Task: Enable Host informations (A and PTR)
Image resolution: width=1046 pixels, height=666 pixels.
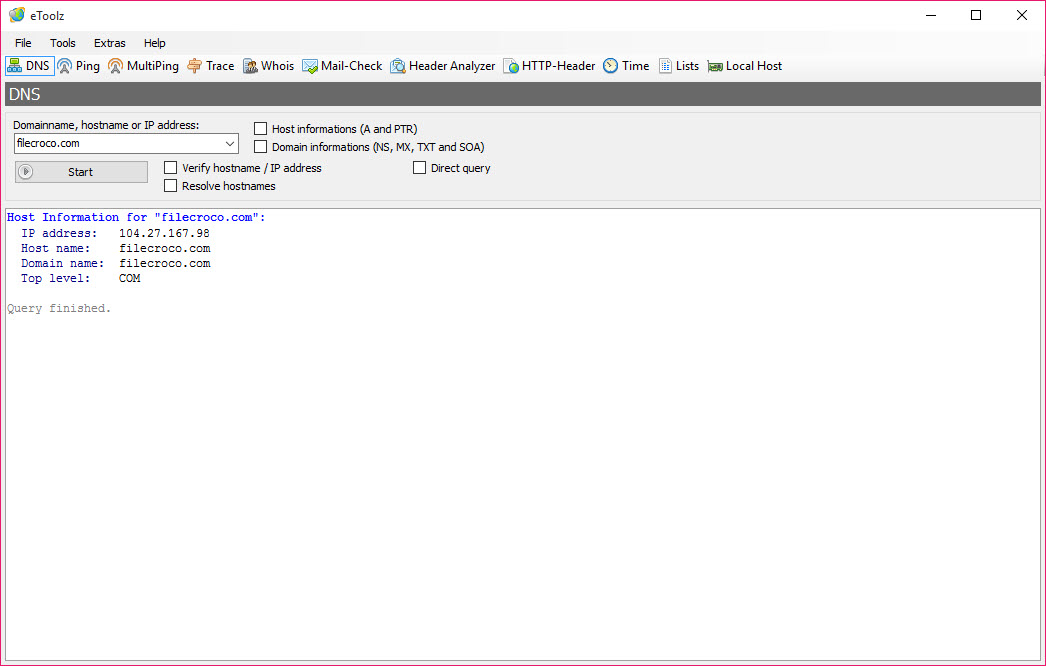Action: click(261, 129)
